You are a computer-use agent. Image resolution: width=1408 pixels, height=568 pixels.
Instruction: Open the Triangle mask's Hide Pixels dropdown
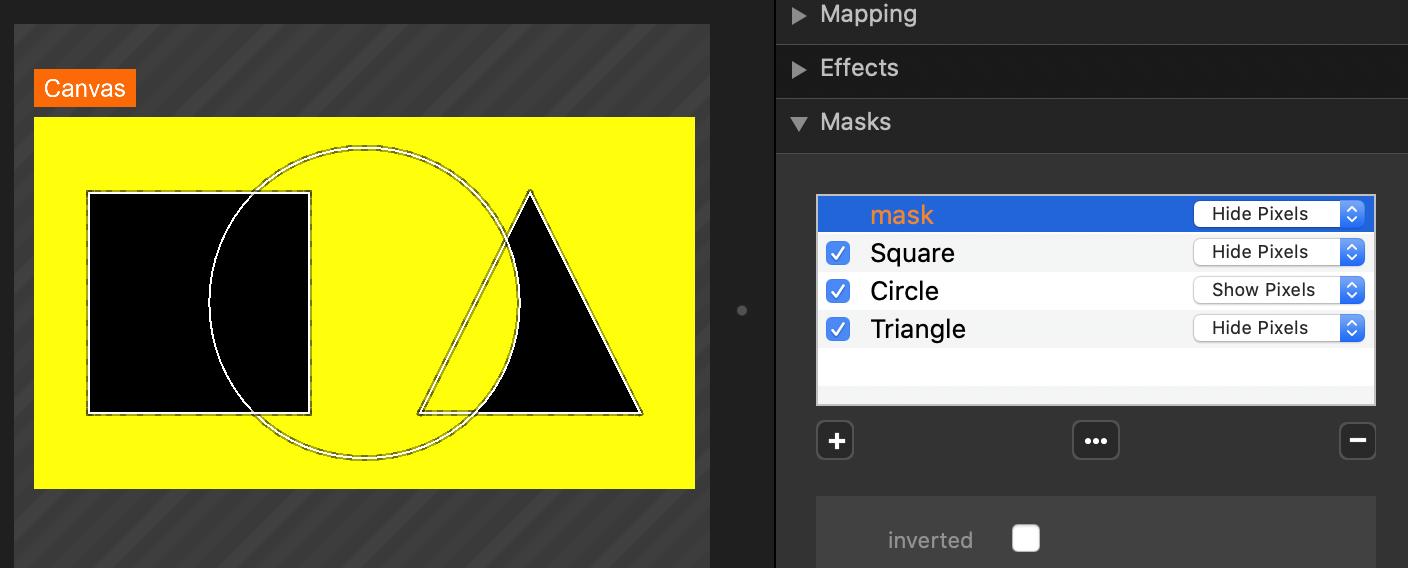pos(1278,328)
